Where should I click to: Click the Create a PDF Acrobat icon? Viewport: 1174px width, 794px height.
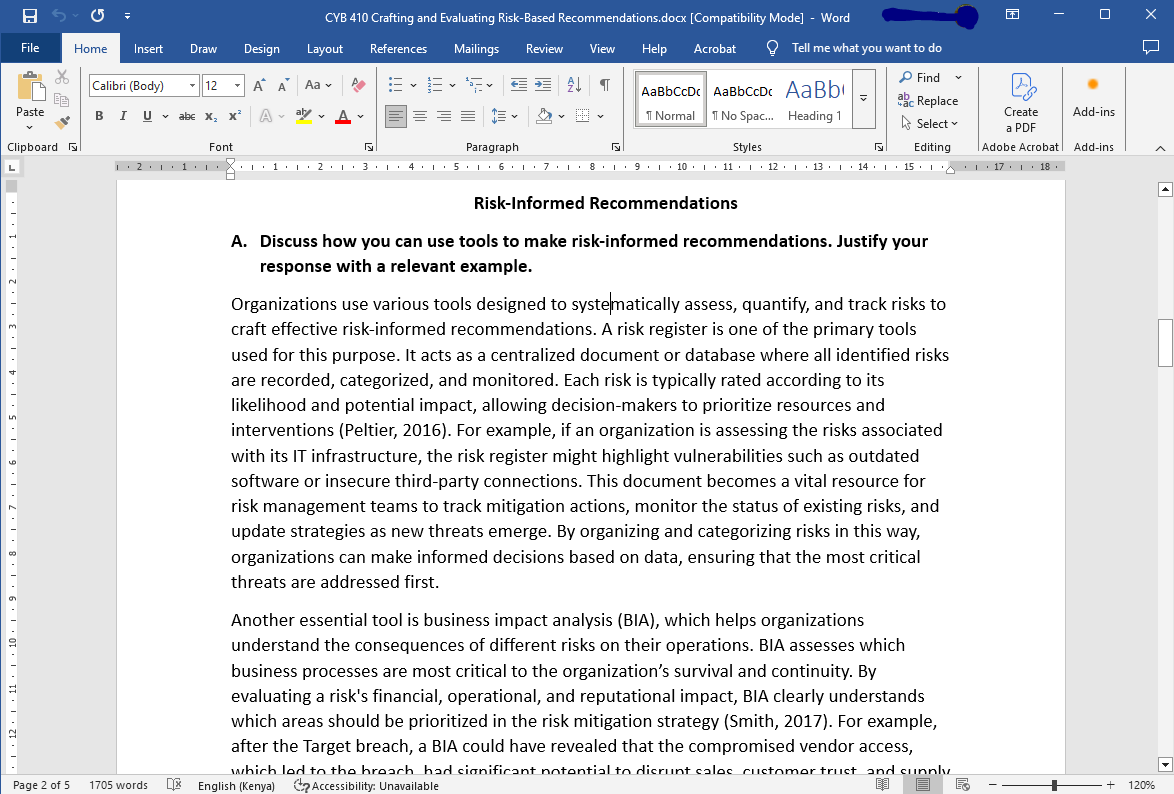pos(1021,103)
